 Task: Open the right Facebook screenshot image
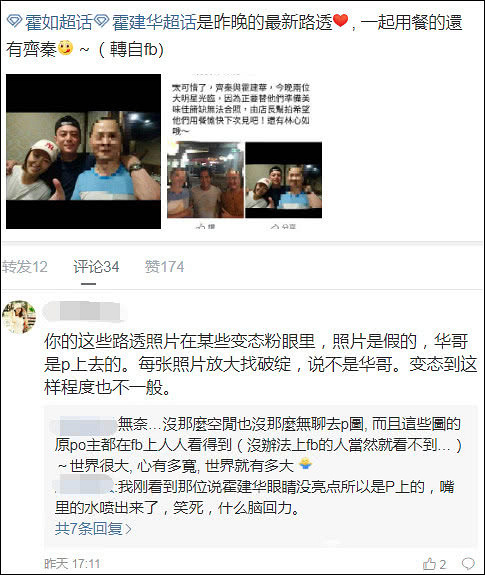tap(245, 151)
